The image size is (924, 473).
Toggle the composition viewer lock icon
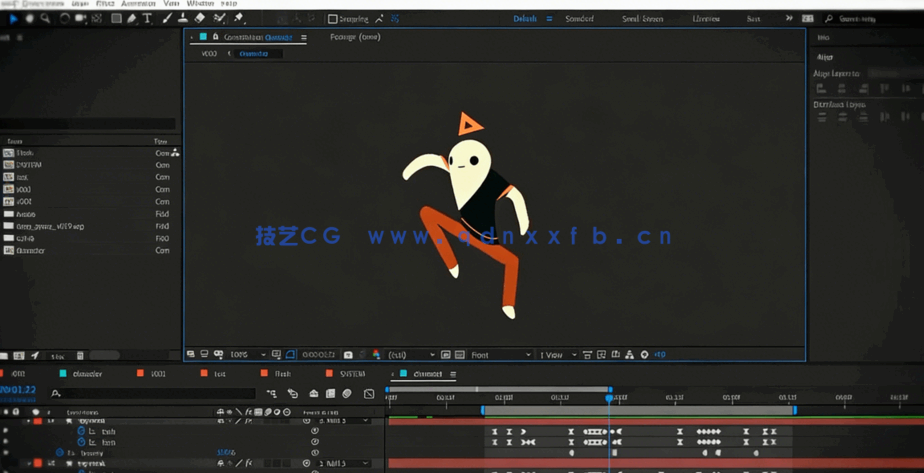215,37
